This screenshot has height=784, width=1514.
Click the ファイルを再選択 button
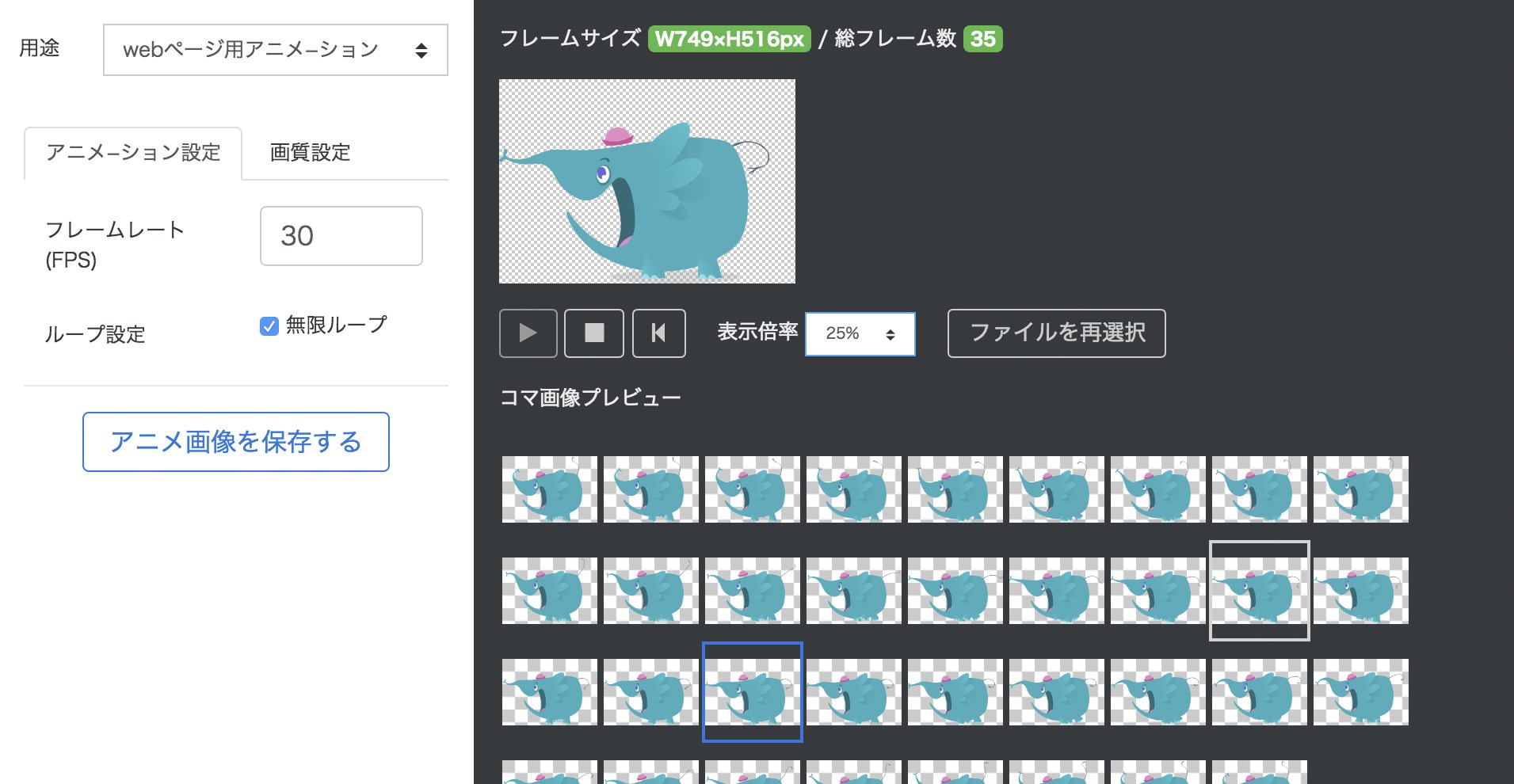1057,333
